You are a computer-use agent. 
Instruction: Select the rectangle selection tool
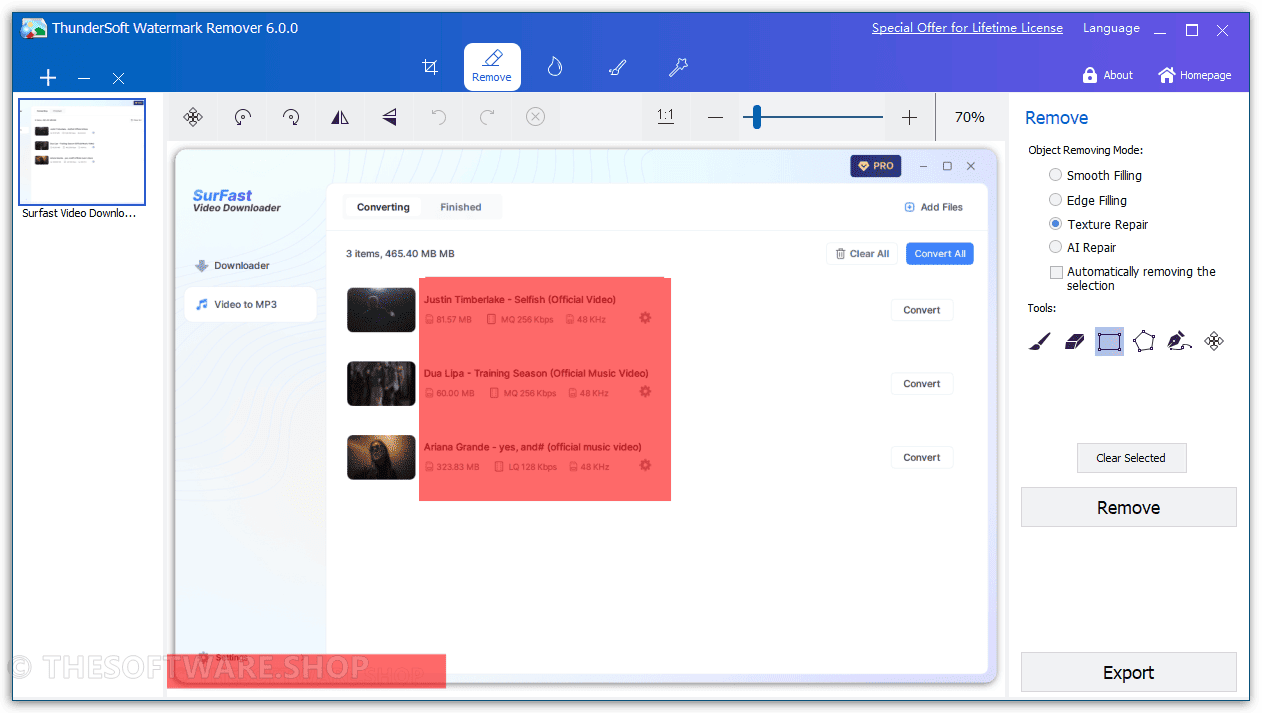1109,342
